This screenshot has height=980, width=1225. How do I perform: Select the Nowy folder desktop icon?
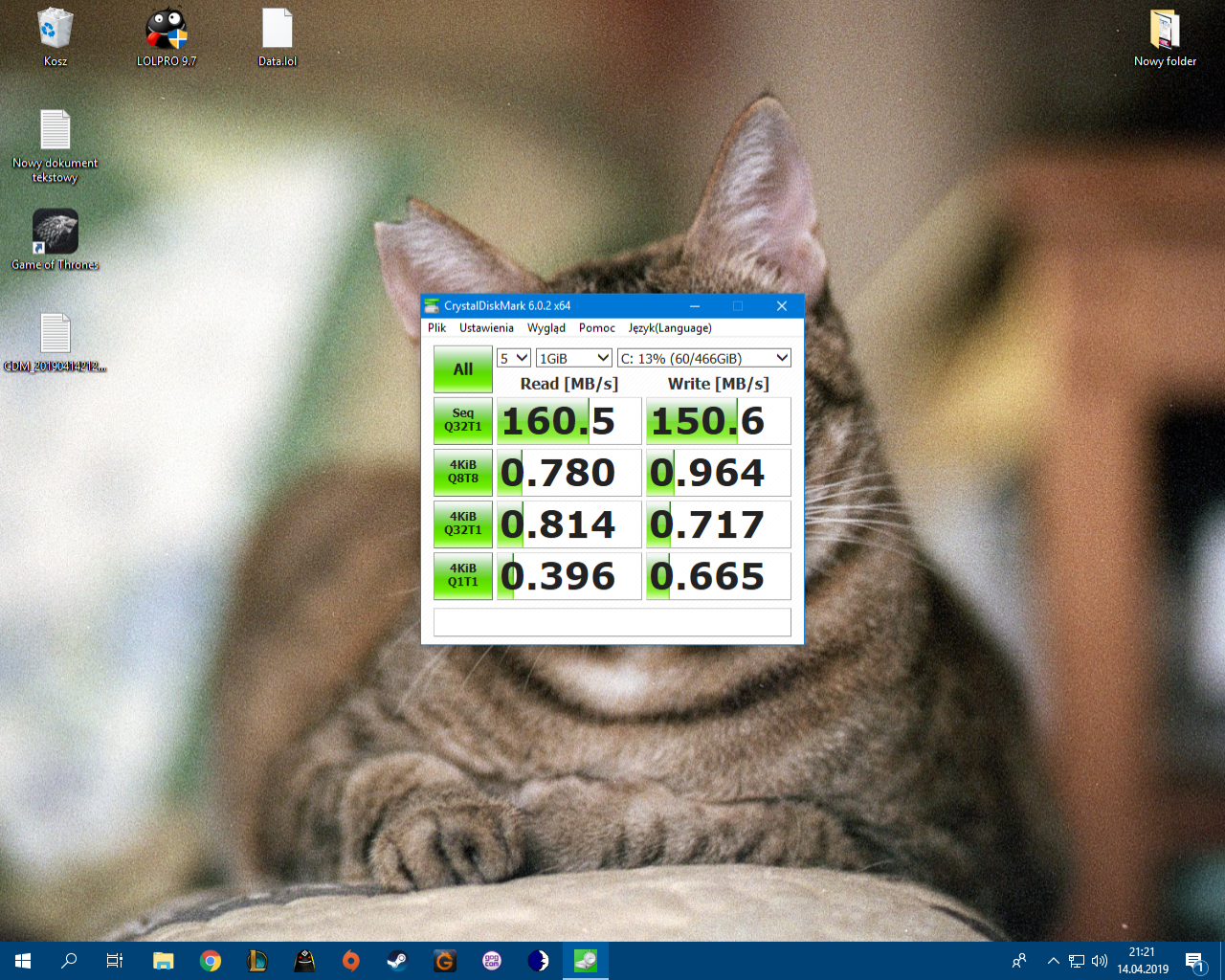[1165, 37]
